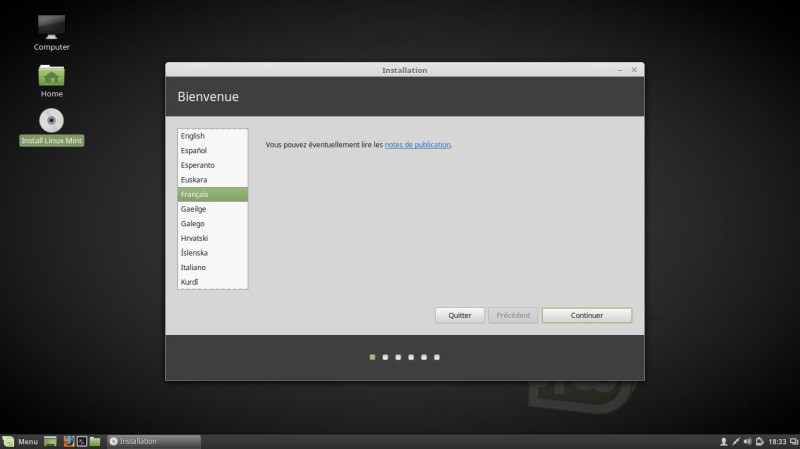Image resolution: width=800 pixels, height=449 pixels.
Task: Click the Show Desktop panel icon
Action: (x=51, y=441)
